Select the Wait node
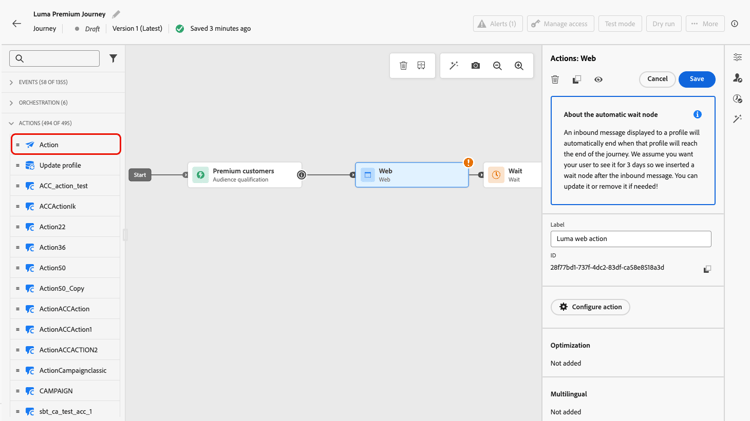 tap(512, 175)
